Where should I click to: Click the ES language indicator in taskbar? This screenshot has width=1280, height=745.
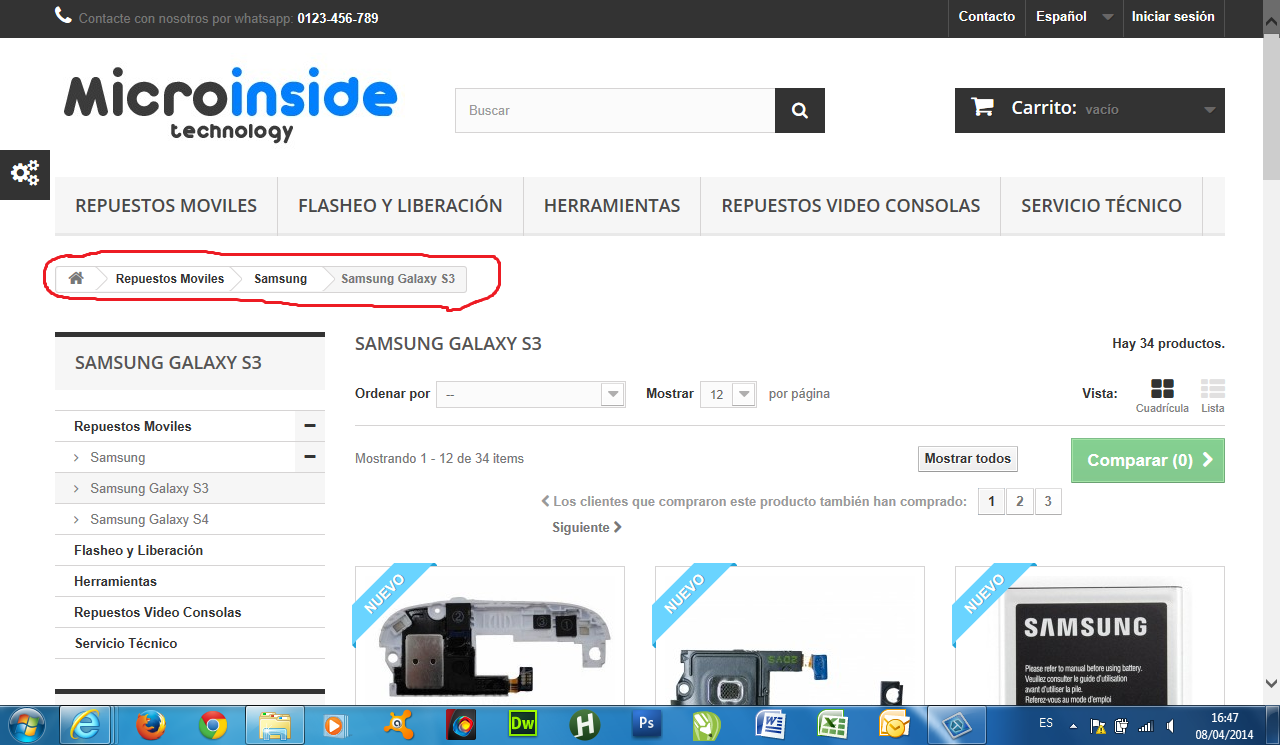tap(1046, 723)
